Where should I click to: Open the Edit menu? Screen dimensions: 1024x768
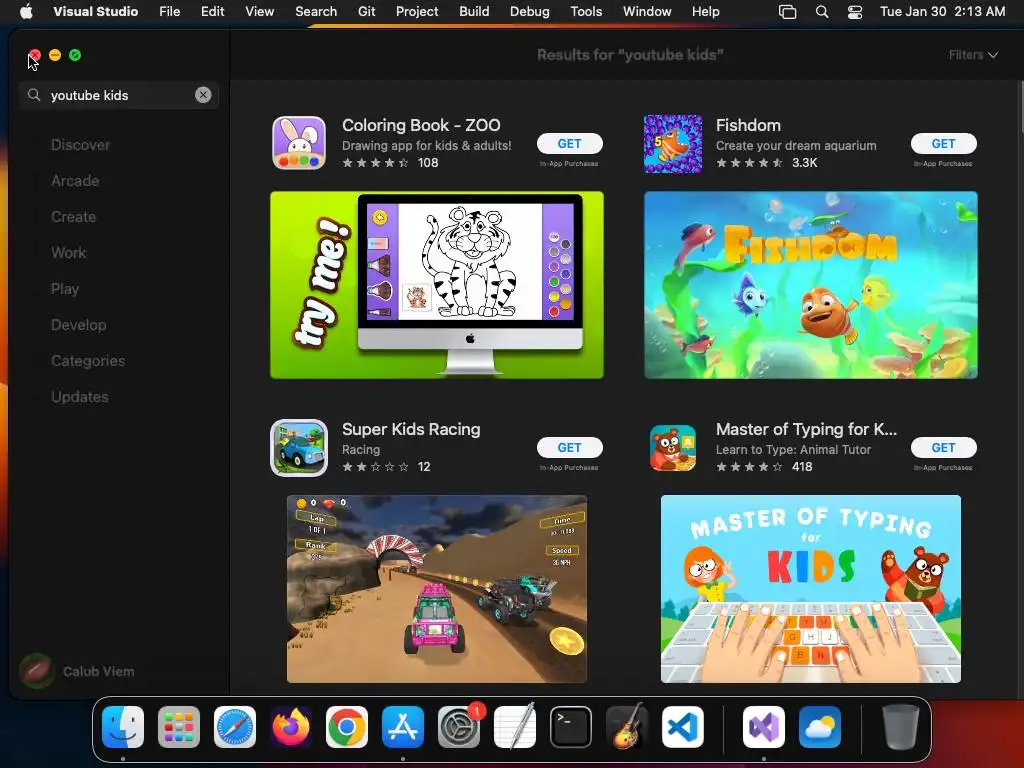(x=212, y=11)
